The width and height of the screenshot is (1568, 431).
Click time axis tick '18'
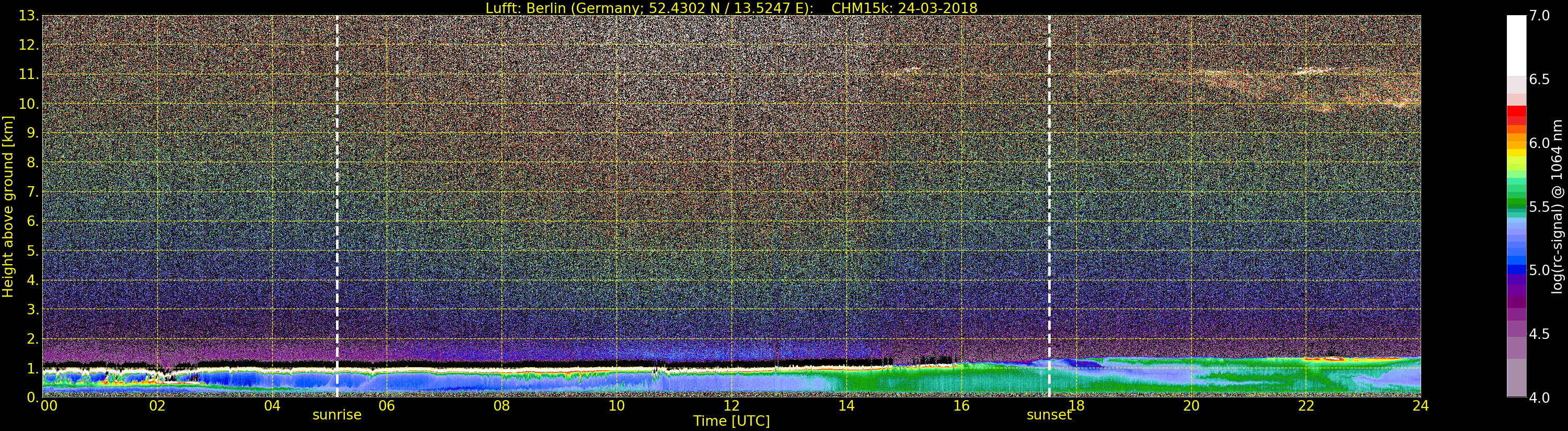[x=1076, y=406]
